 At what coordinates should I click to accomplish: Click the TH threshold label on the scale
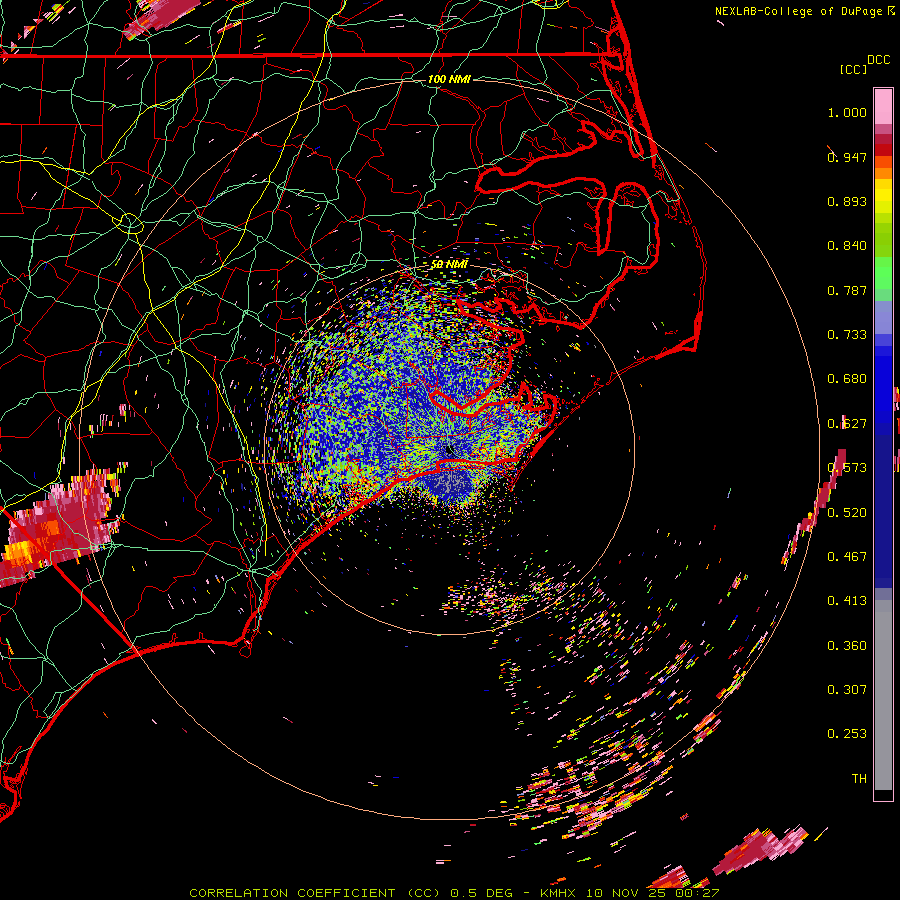pos(859,779)
